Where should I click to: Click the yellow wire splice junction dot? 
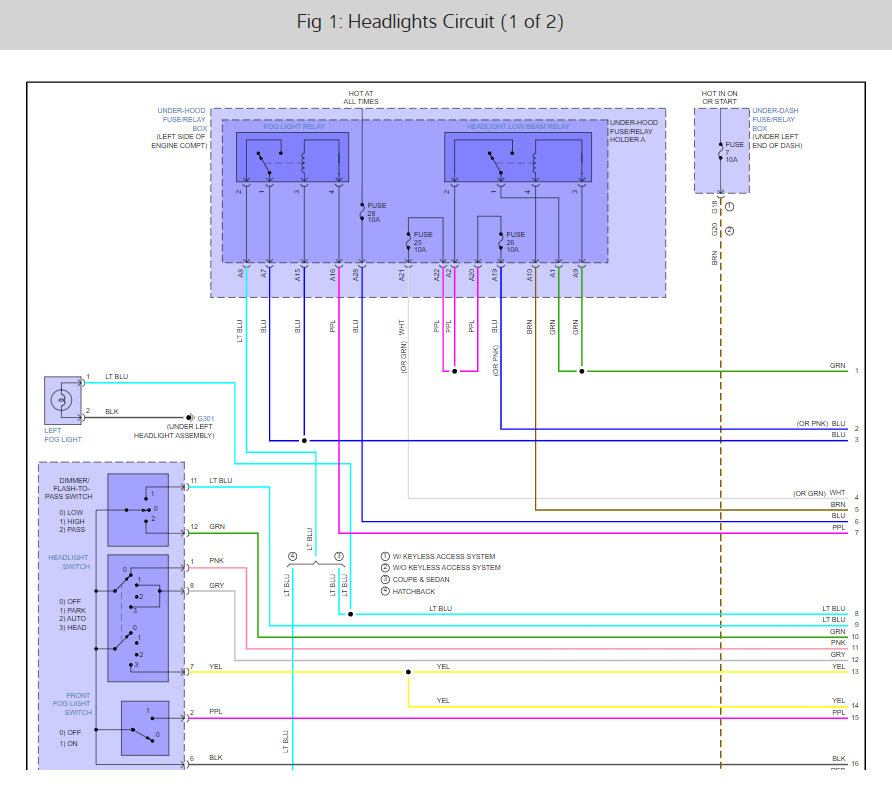click(408, 672)
